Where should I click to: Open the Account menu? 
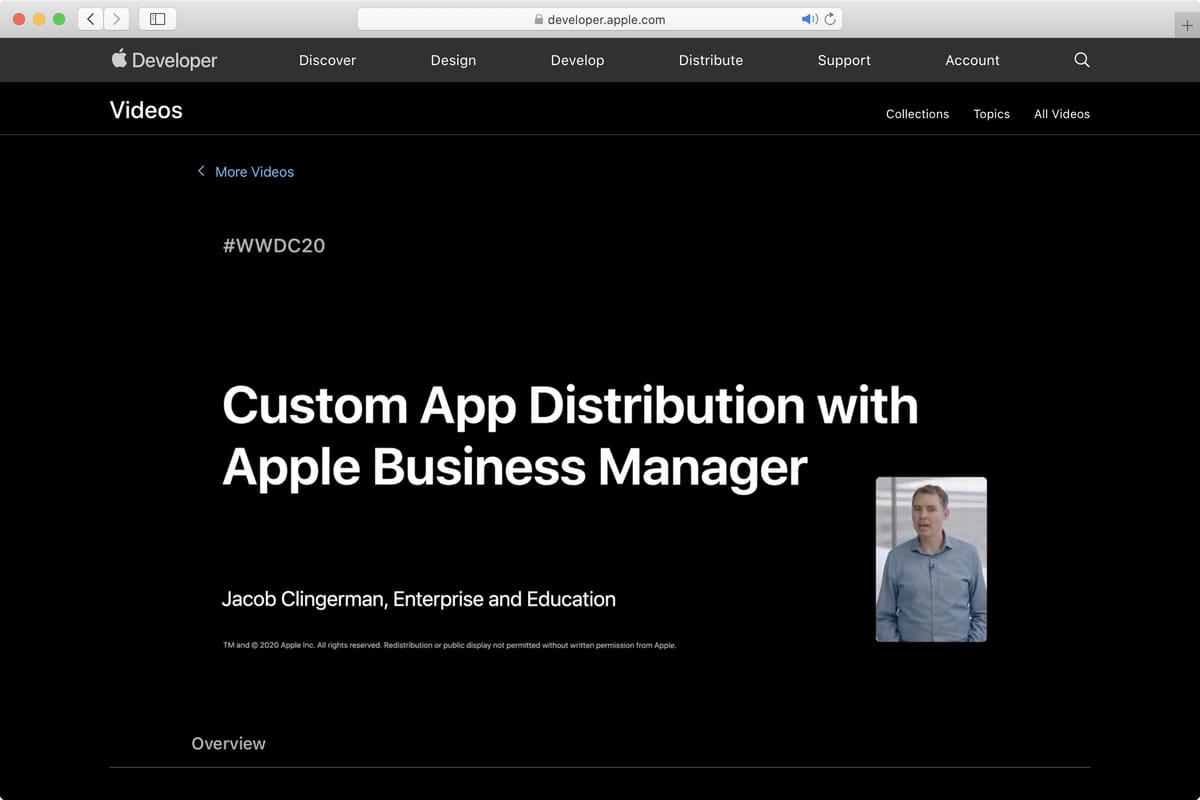[972, 60]
